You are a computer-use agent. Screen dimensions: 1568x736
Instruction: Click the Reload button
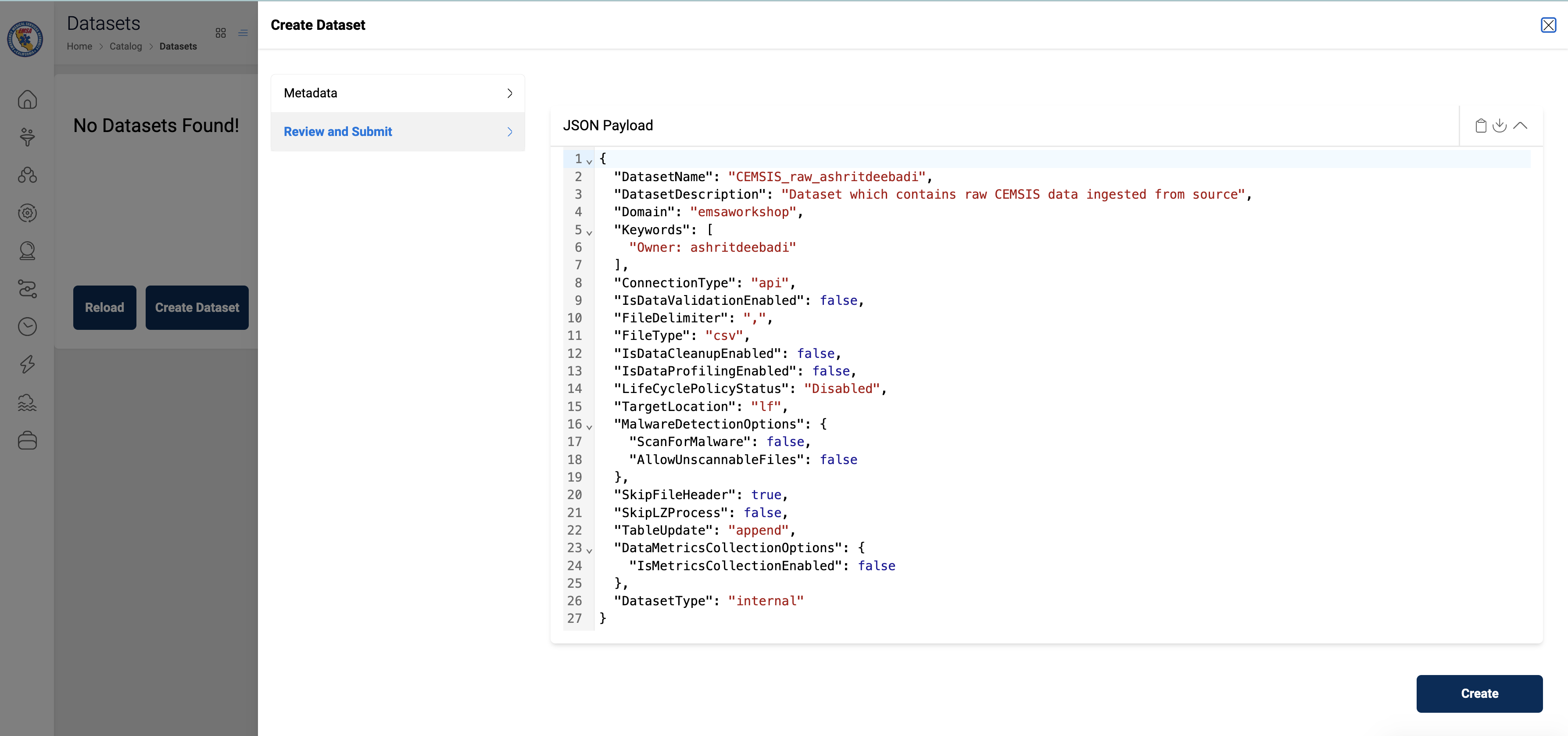coord(105,307)
